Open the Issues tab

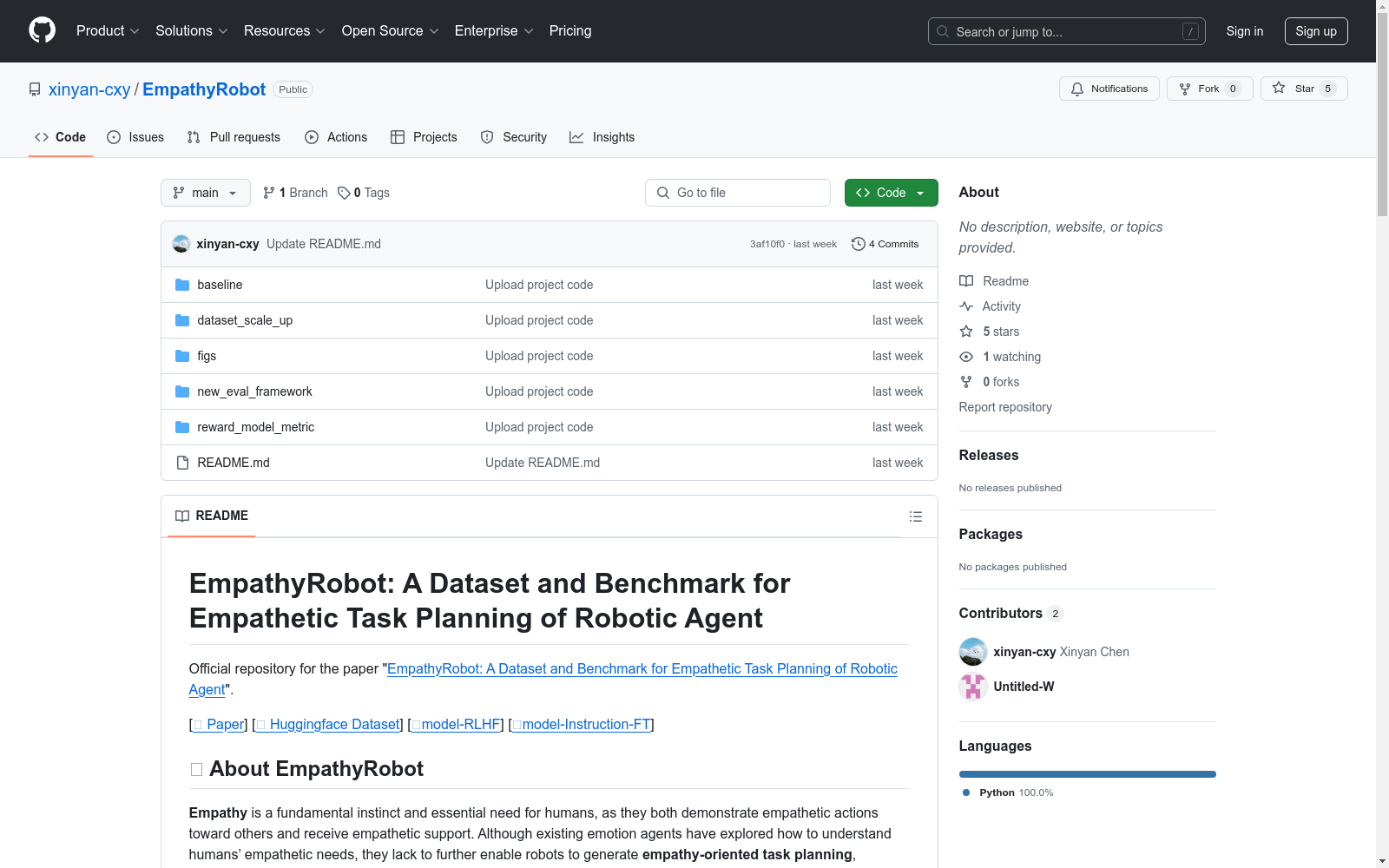point(135,137)
